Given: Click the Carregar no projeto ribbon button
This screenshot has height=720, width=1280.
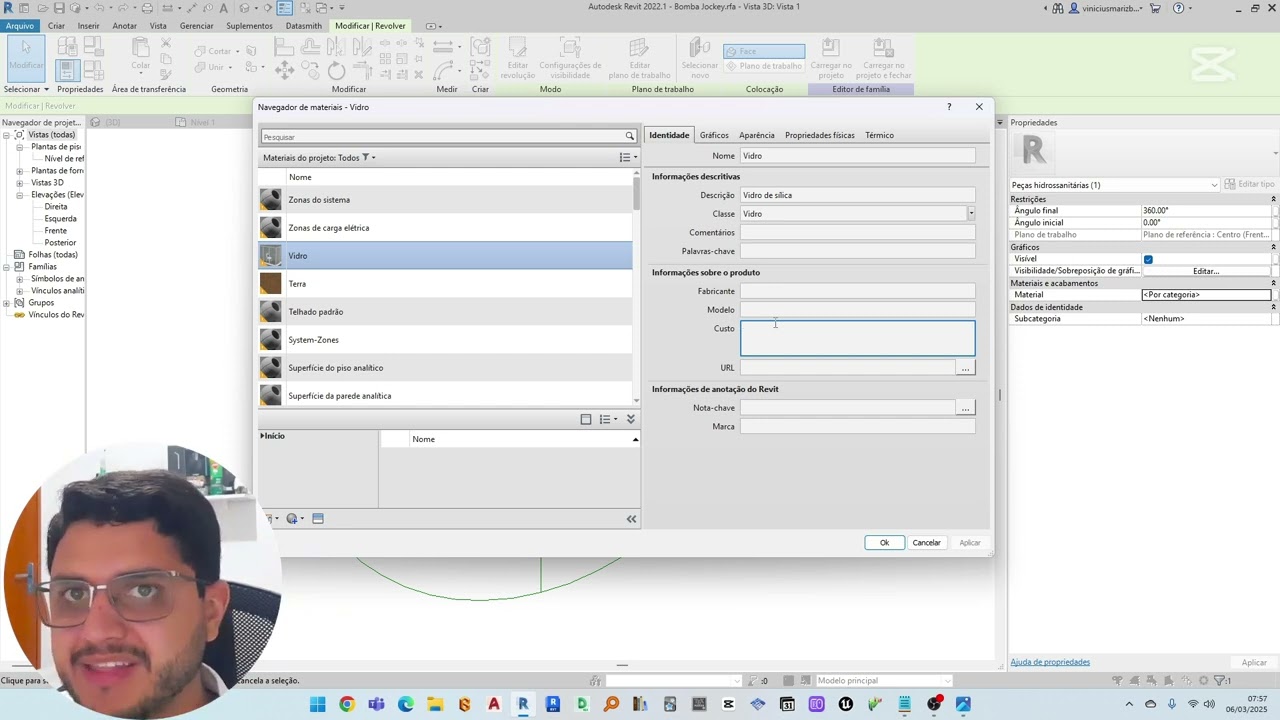Looking at the screenshot, I should pos(829,58).
